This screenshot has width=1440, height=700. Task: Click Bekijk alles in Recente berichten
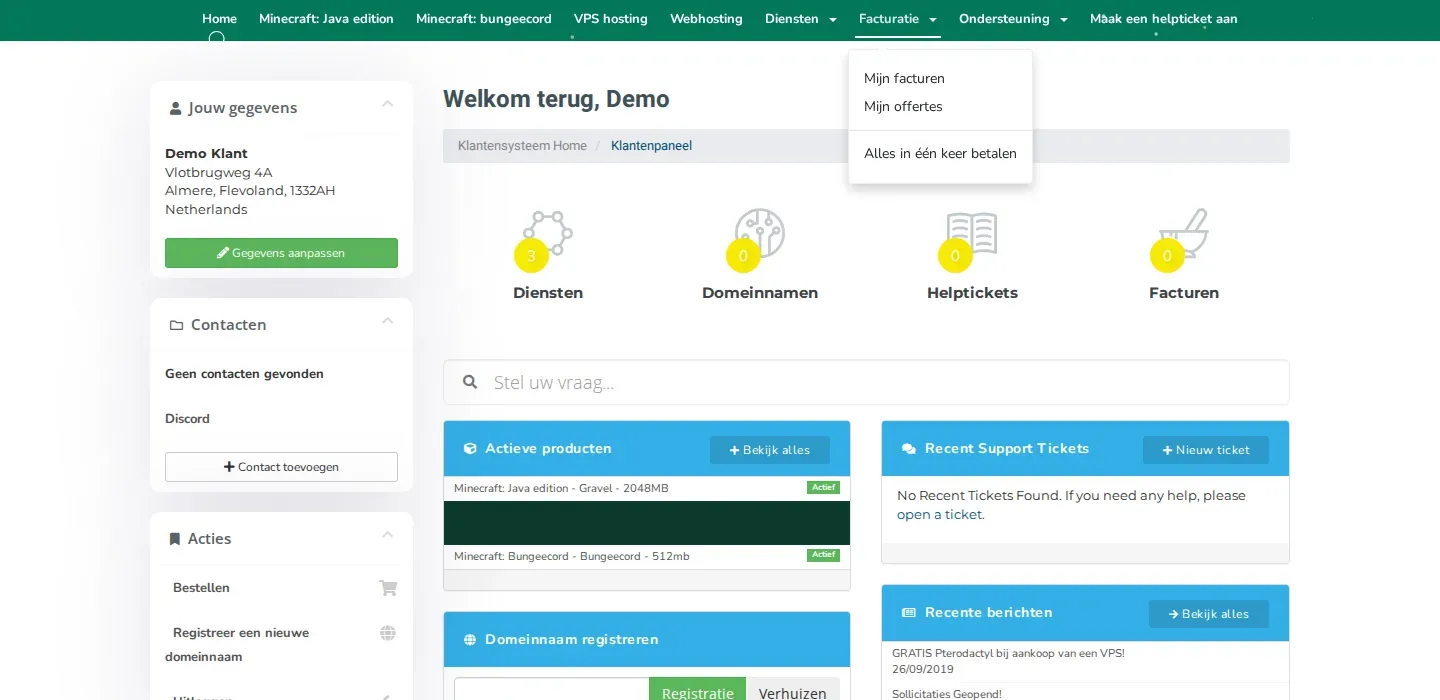click(x=1209, y=614)
